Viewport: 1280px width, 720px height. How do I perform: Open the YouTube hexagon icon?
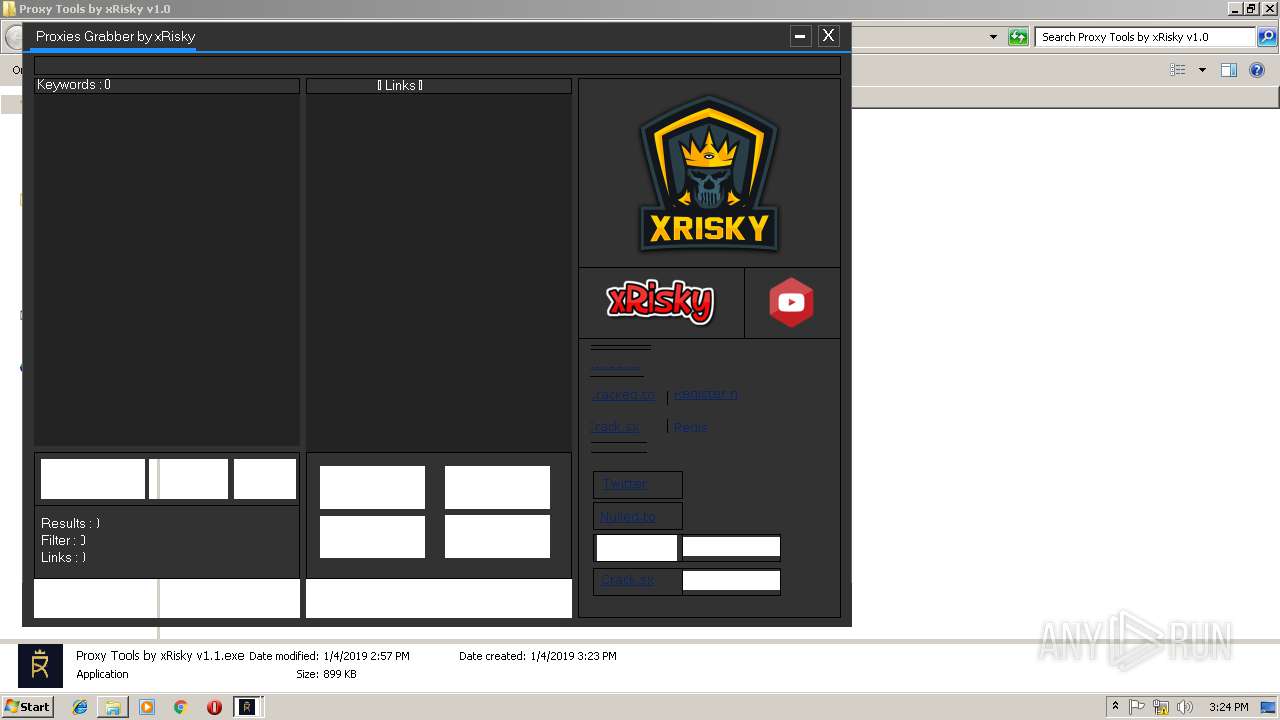click(x=791, y=302)
